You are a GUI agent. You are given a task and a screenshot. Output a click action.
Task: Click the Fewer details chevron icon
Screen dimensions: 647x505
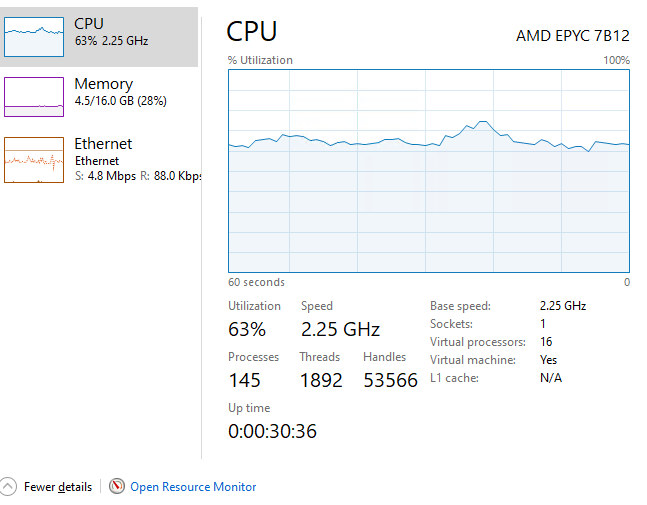click(9, 487)
